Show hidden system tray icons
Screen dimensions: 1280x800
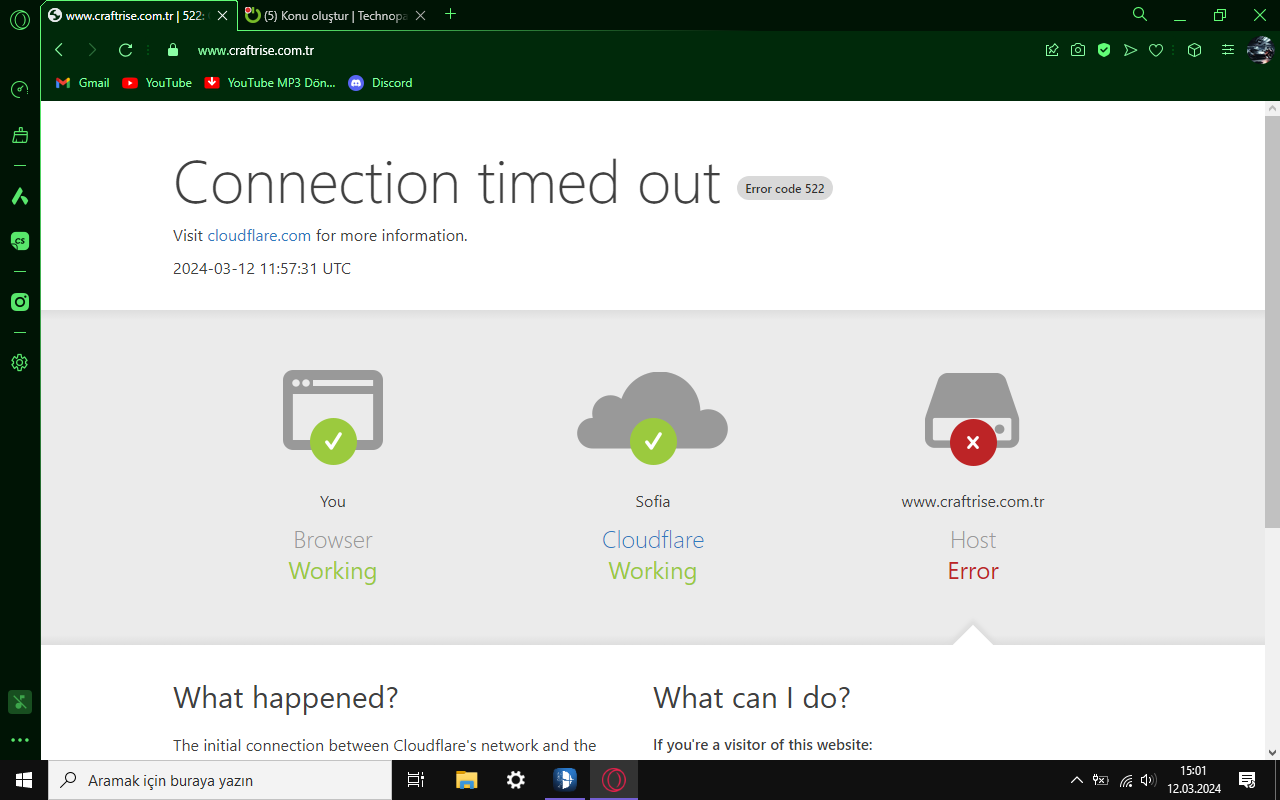[x=1076, y=780]
